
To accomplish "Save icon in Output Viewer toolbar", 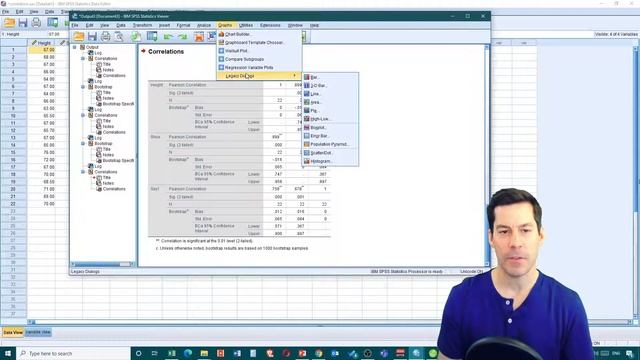I will coord(92,37).
